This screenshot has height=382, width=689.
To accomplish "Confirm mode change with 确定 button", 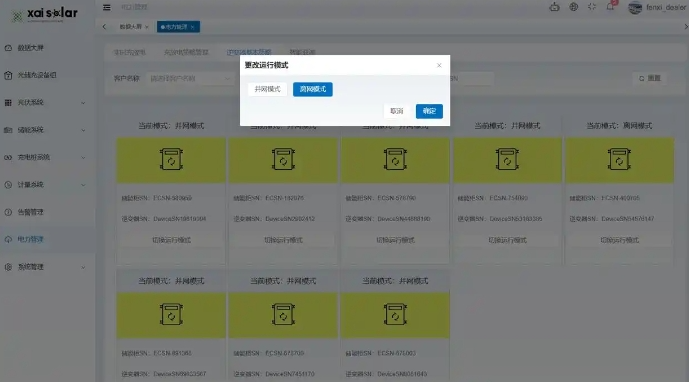I will [429, 111].
